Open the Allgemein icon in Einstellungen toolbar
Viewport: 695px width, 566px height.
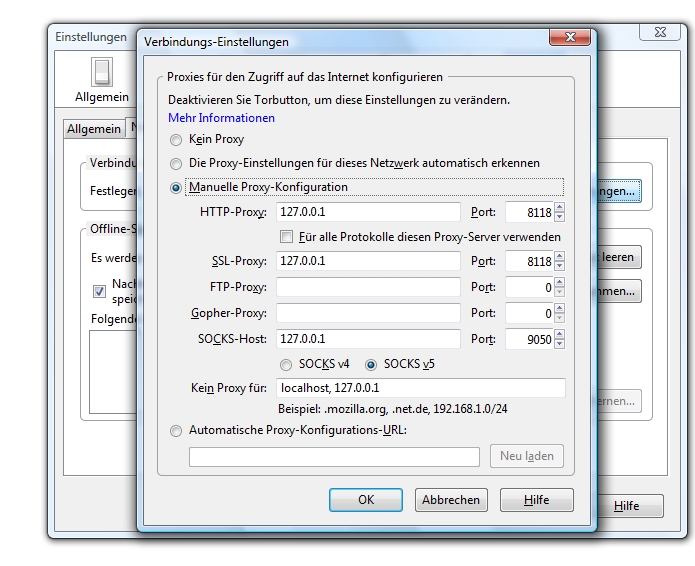click(102, 80)
